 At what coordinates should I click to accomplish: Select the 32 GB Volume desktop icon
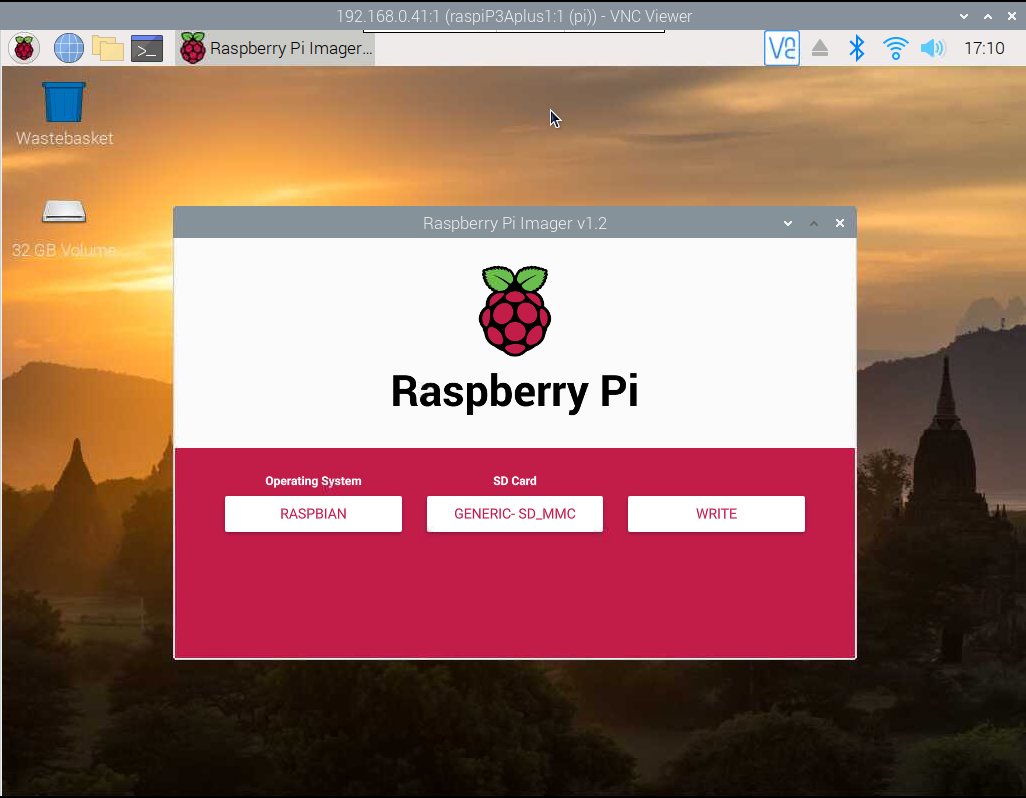(64, 228)
